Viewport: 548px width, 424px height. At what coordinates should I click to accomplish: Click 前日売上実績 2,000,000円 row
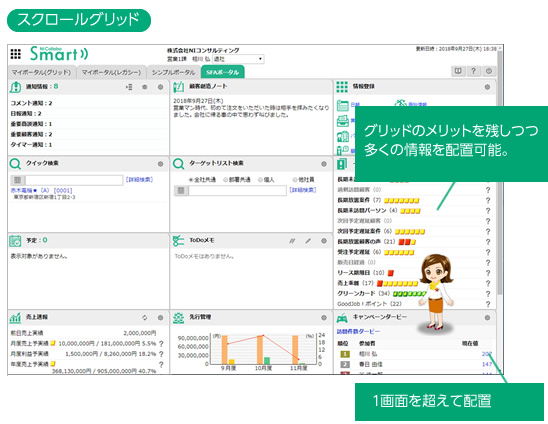[83, 333]
